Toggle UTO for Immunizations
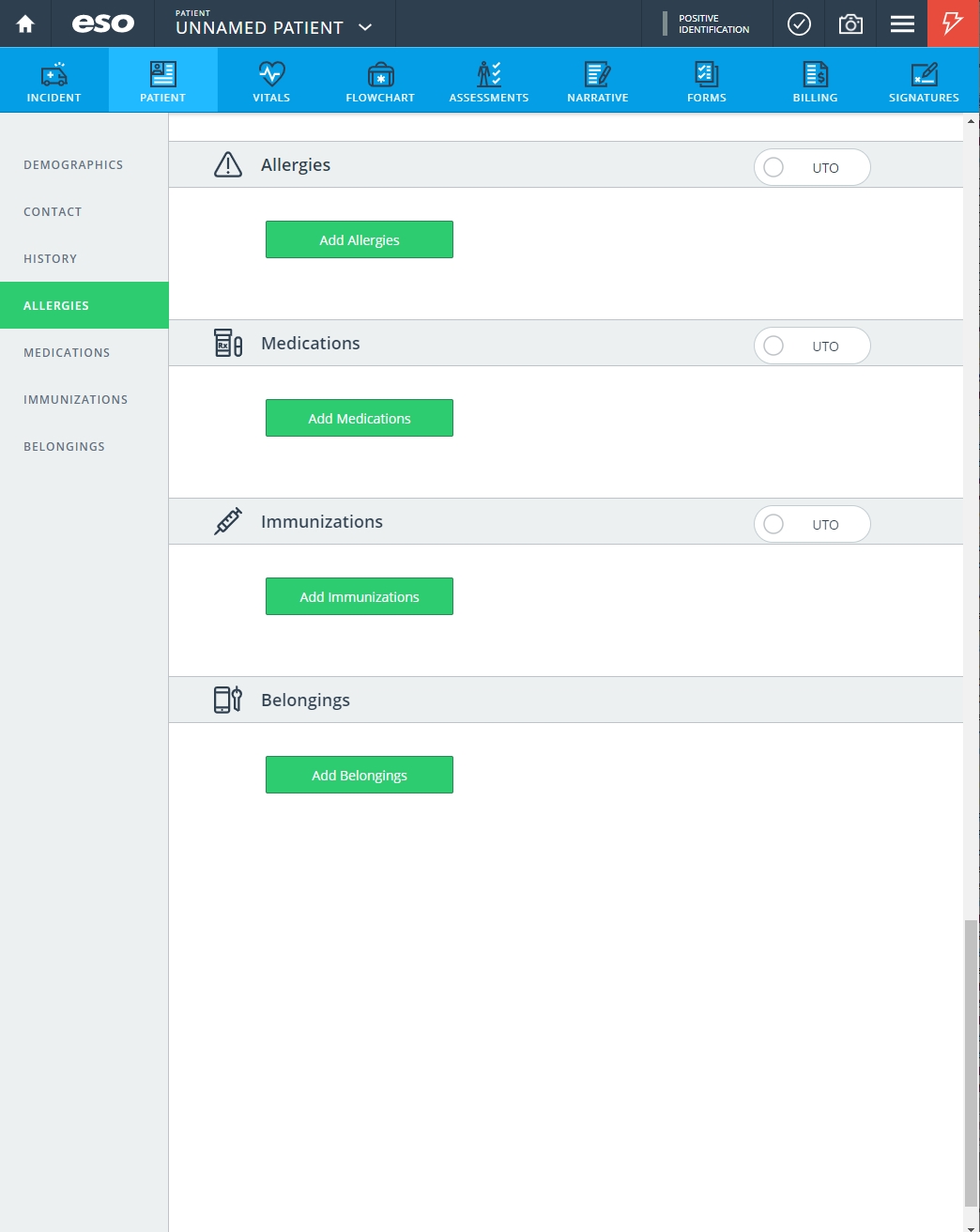 pyautogui.click(x=812, y=524)
